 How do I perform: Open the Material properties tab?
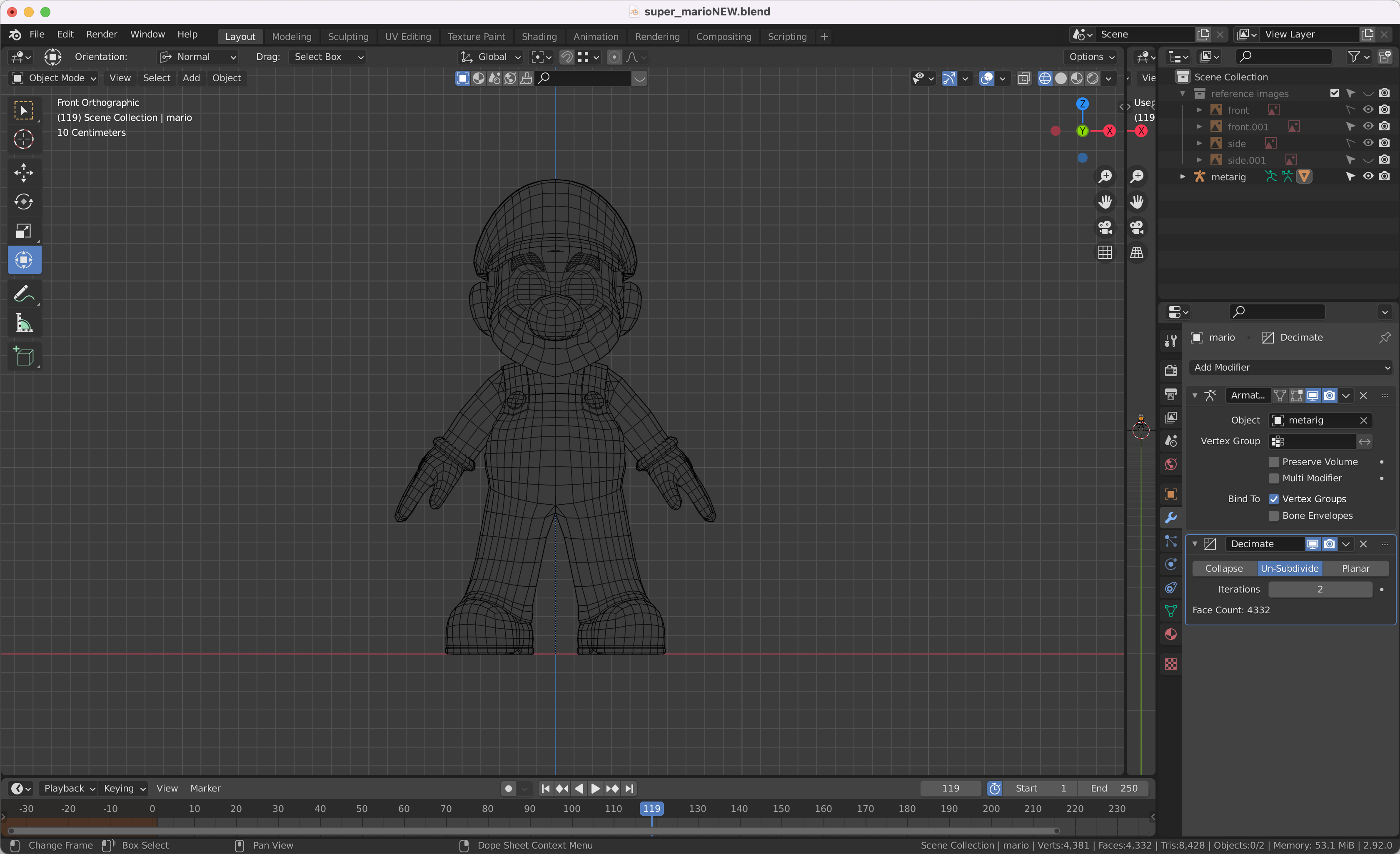point(1170,634)
